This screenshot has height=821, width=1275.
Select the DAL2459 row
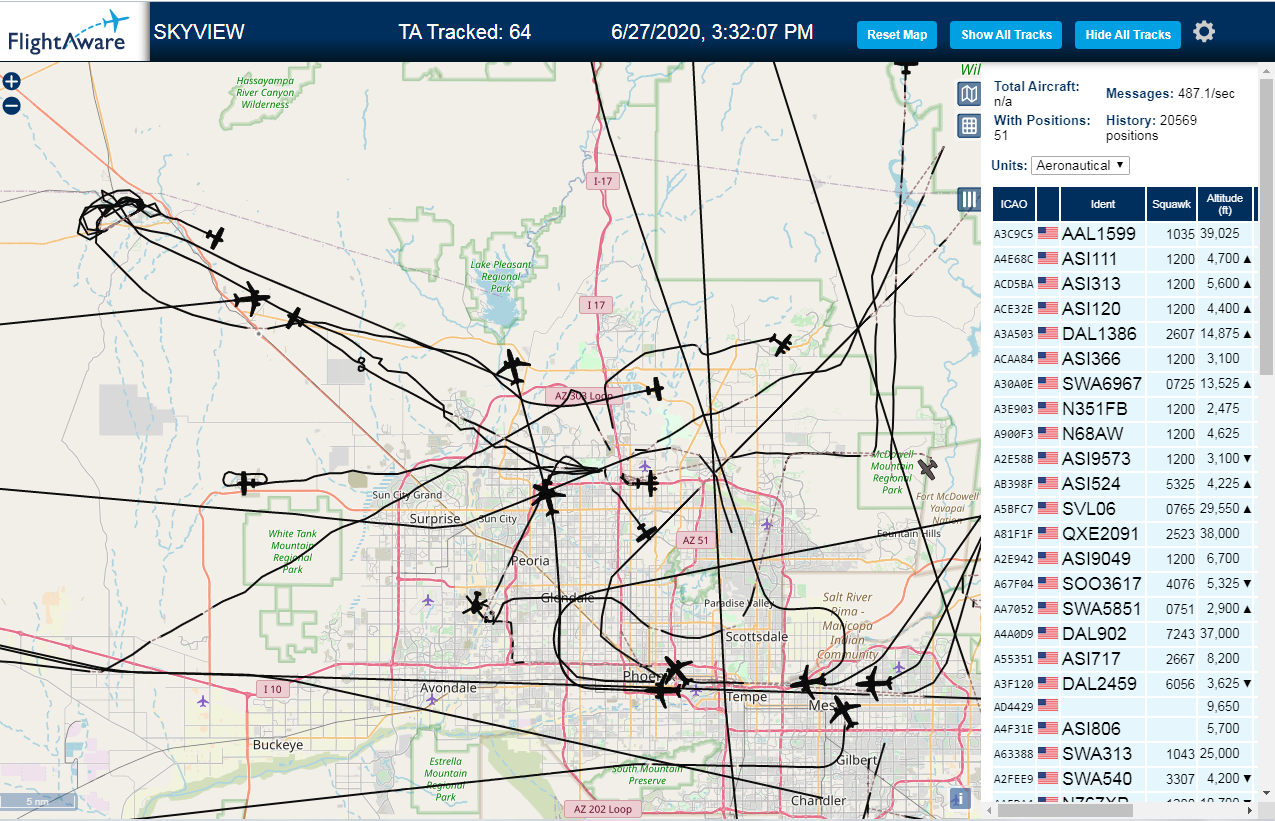tap(1124, 683)
